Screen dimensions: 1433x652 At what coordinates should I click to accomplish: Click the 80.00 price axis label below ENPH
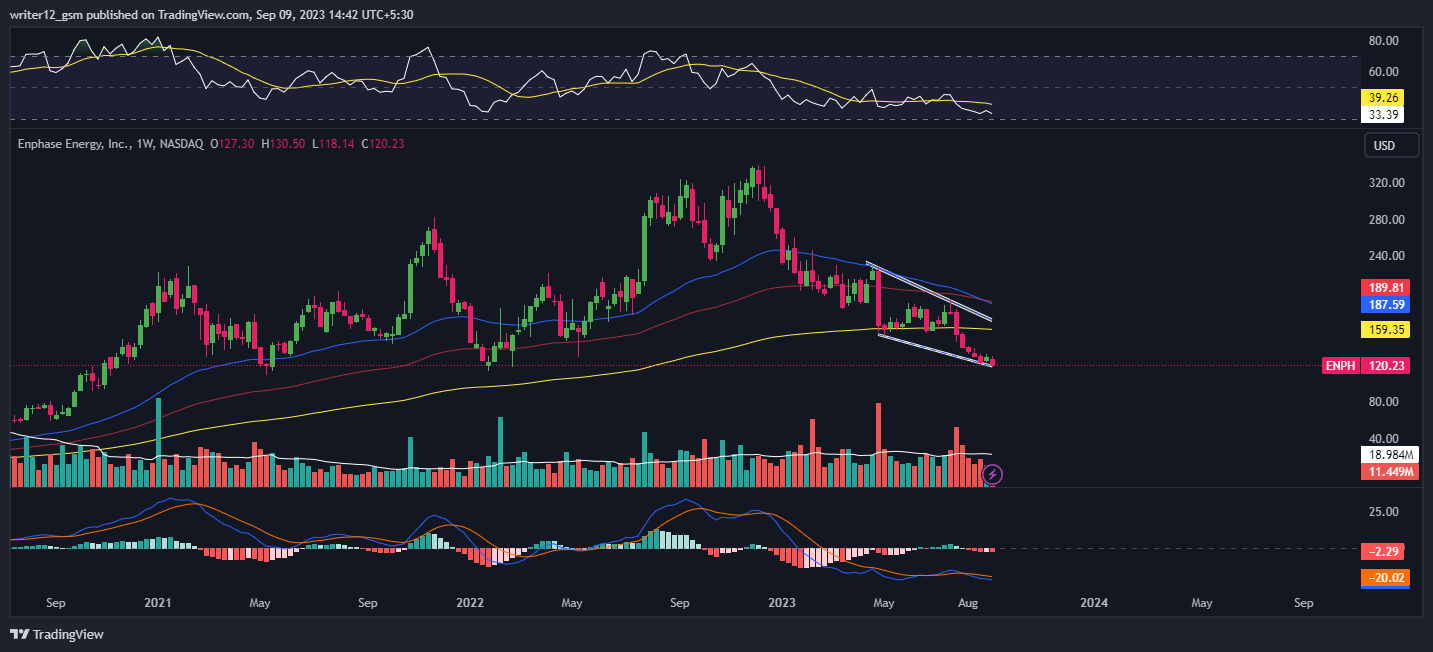[1384, 402]
